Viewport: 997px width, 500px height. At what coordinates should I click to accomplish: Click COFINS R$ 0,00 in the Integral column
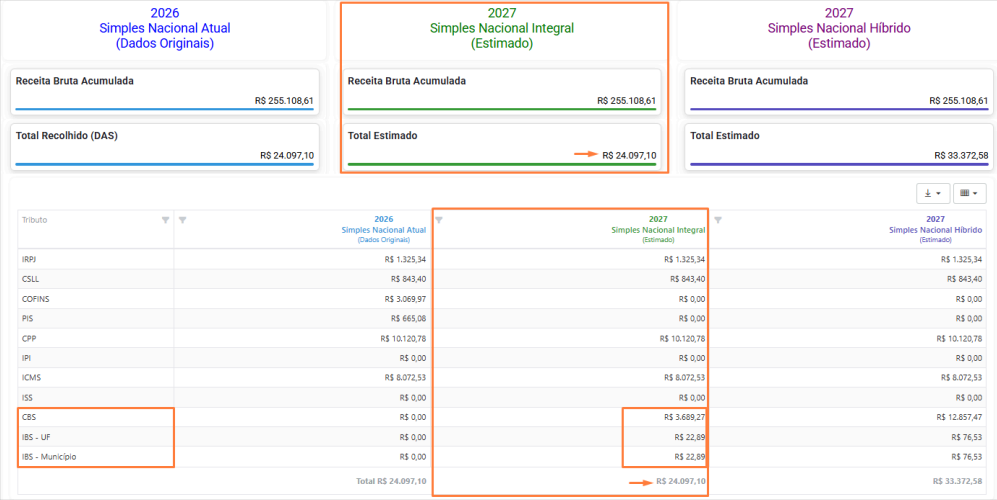point(690,298)
